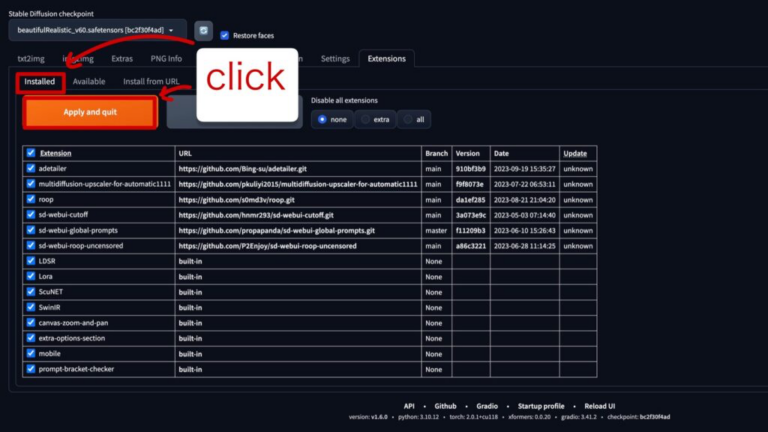
Task: Click the refresh checkpoint icon button
Action: 203,31
